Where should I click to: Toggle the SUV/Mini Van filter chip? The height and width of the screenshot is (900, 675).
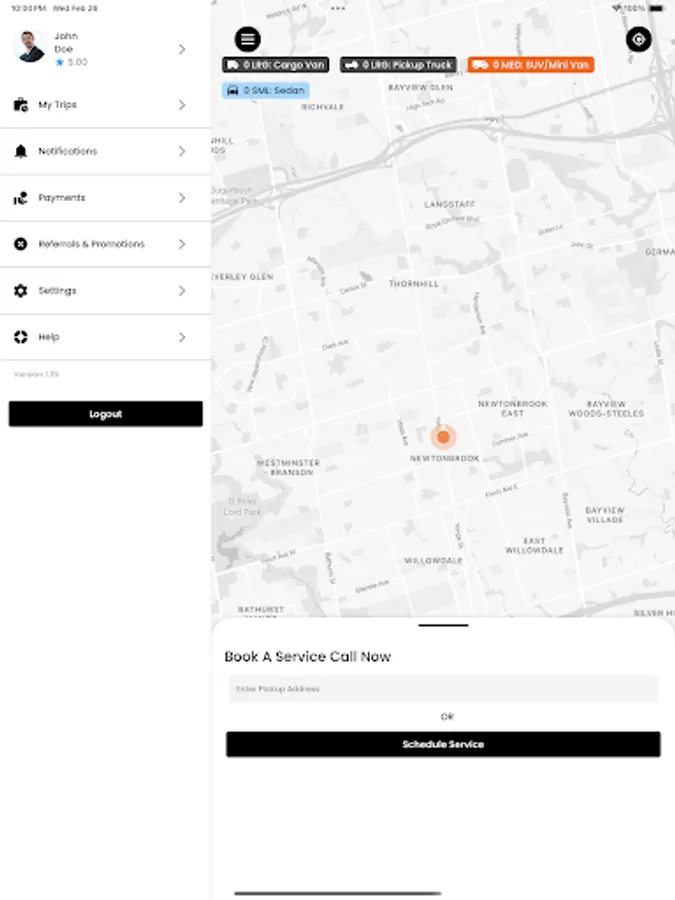point(535,64)
